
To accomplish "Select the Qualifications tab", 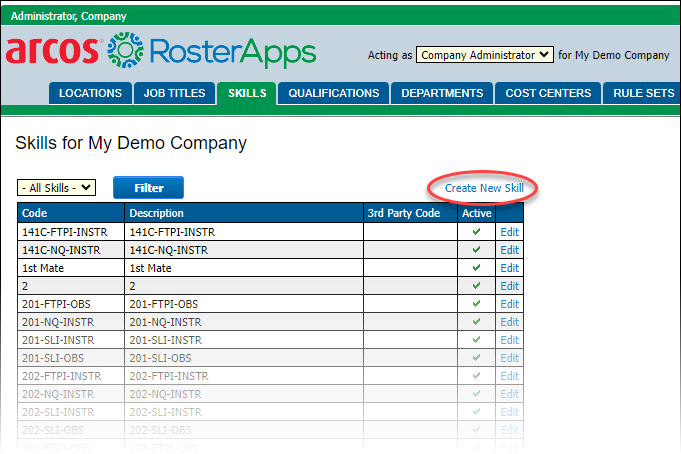I will point(334,93).
